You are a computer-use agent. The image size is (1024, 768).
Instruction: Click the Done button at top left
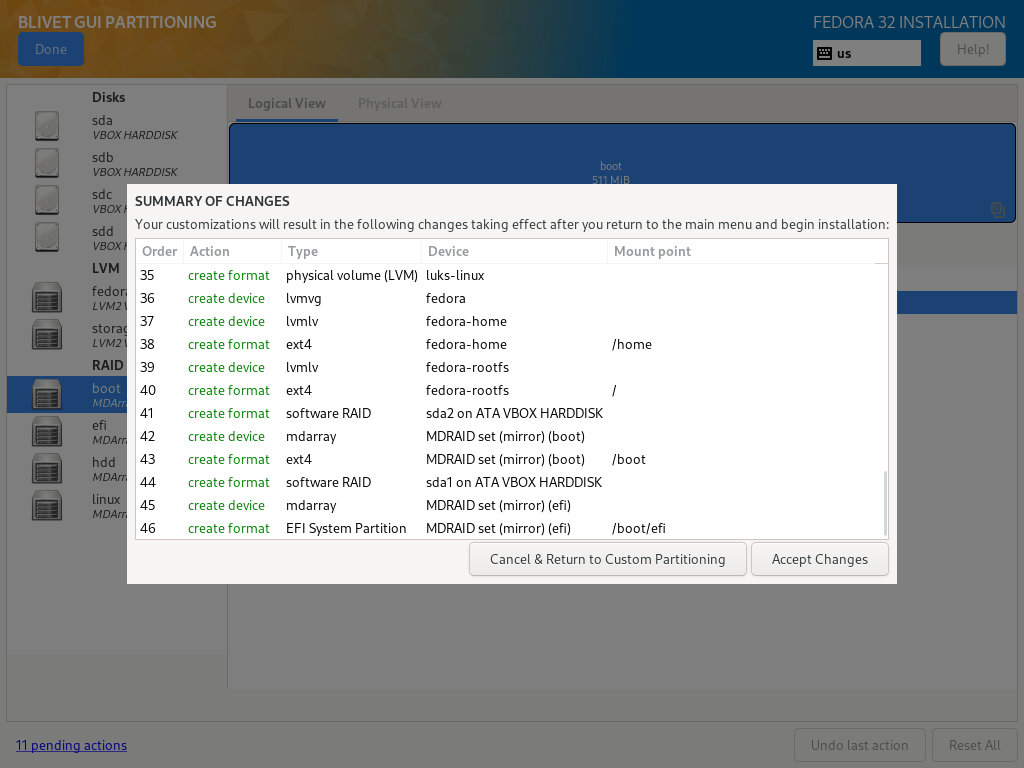pyautogui.click(x=51, y=49)
